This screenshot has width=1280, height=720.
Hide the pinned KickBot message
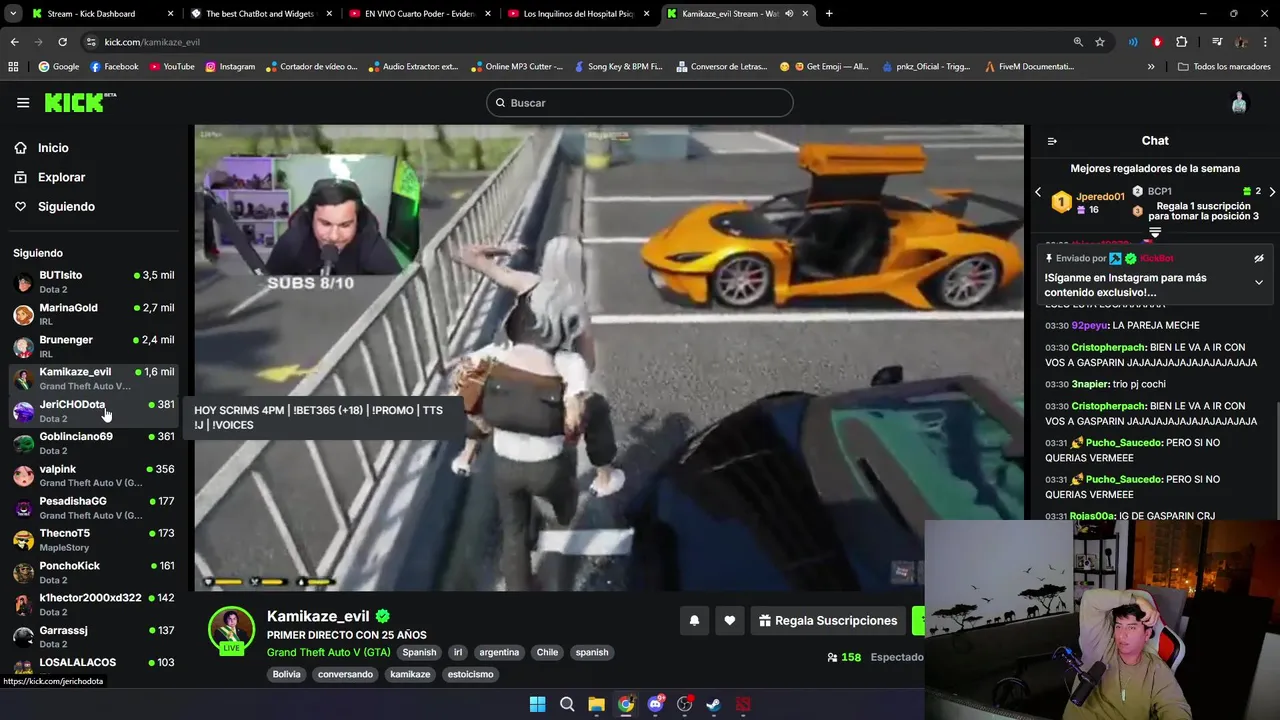tap(1259, 258)
